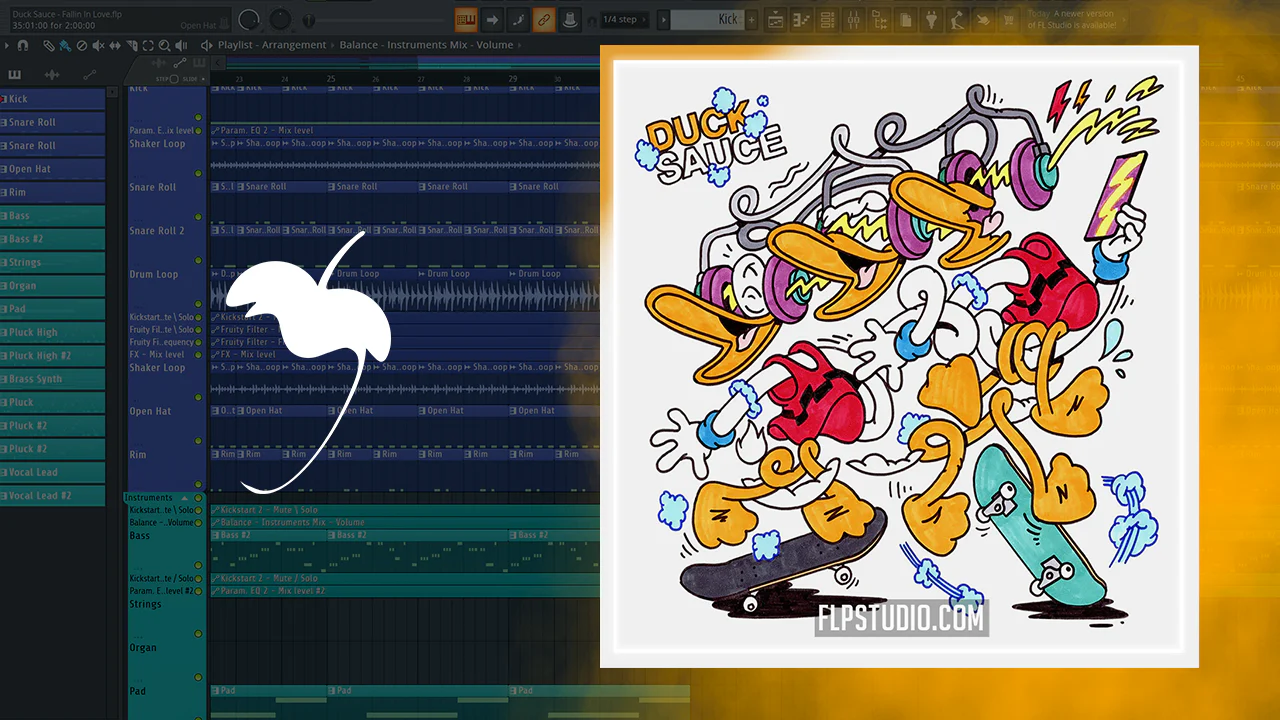Open the playlist options menu arrow
This screenshot has height=720, width=1280.
click(7, 45)
